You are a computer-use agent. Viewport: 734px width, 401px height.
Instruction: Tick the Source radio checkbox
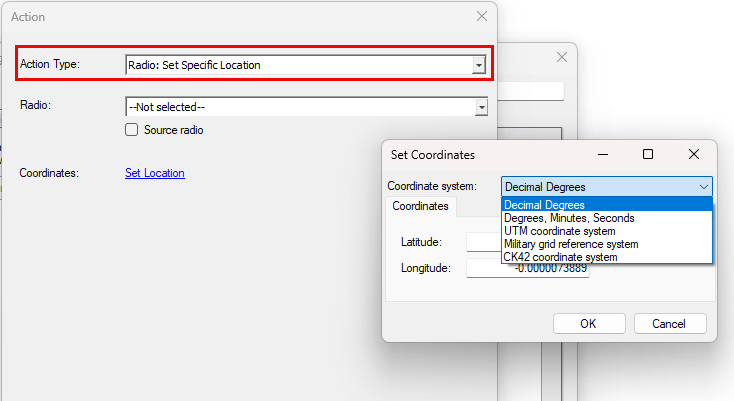pos(131,129)
